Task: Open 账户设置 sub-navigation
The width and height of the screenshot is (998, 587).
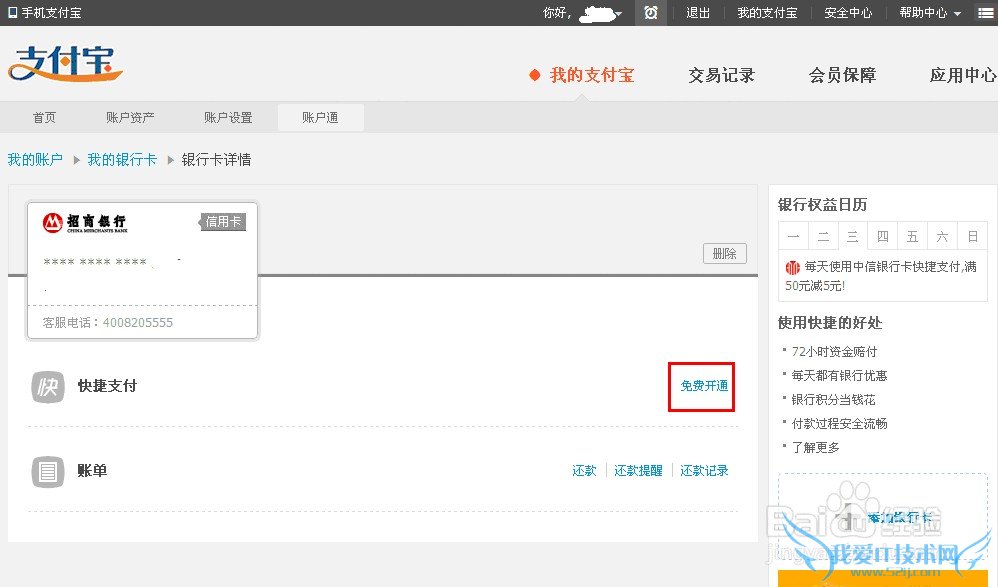Action: tap(228, 117)
